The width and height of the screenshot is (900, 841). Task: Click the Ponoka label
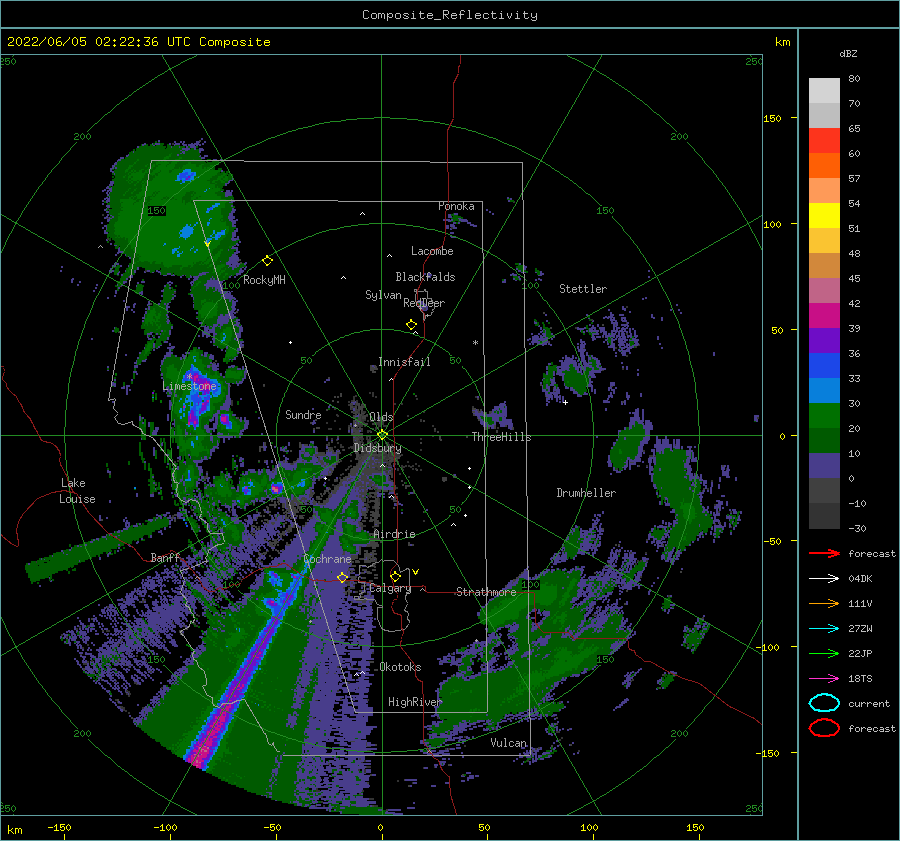456,206
